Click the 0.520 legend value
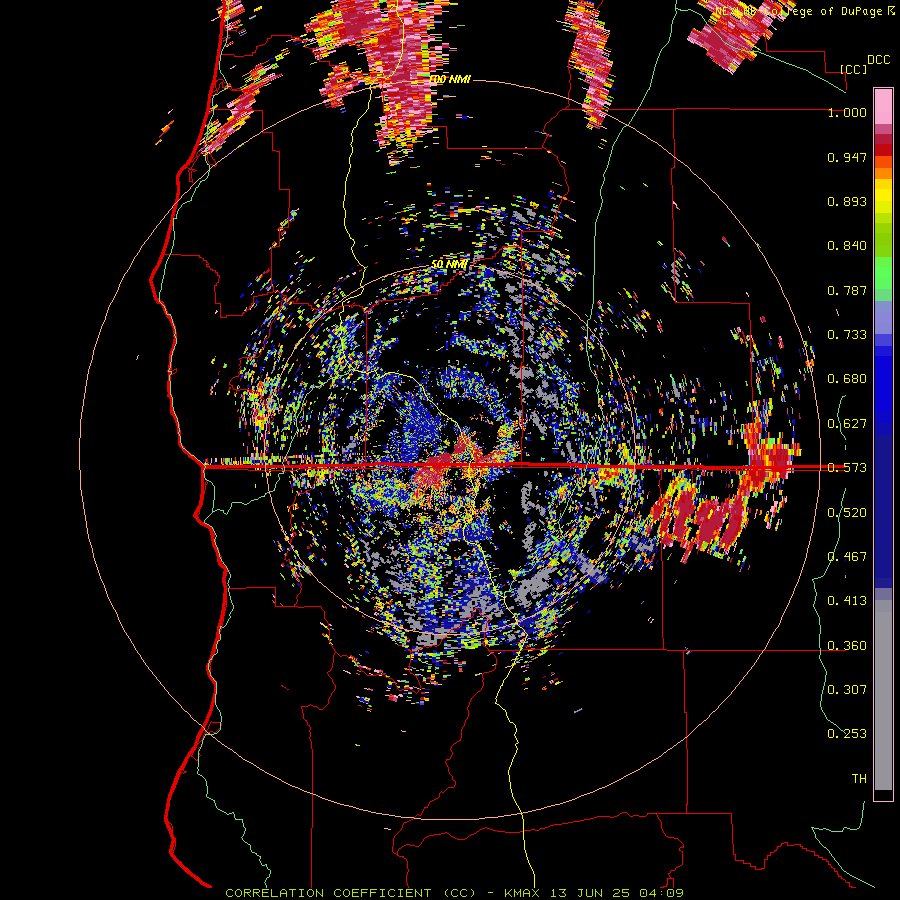Image resolution: width=900 pixels, height=900 pixels. 847,513
